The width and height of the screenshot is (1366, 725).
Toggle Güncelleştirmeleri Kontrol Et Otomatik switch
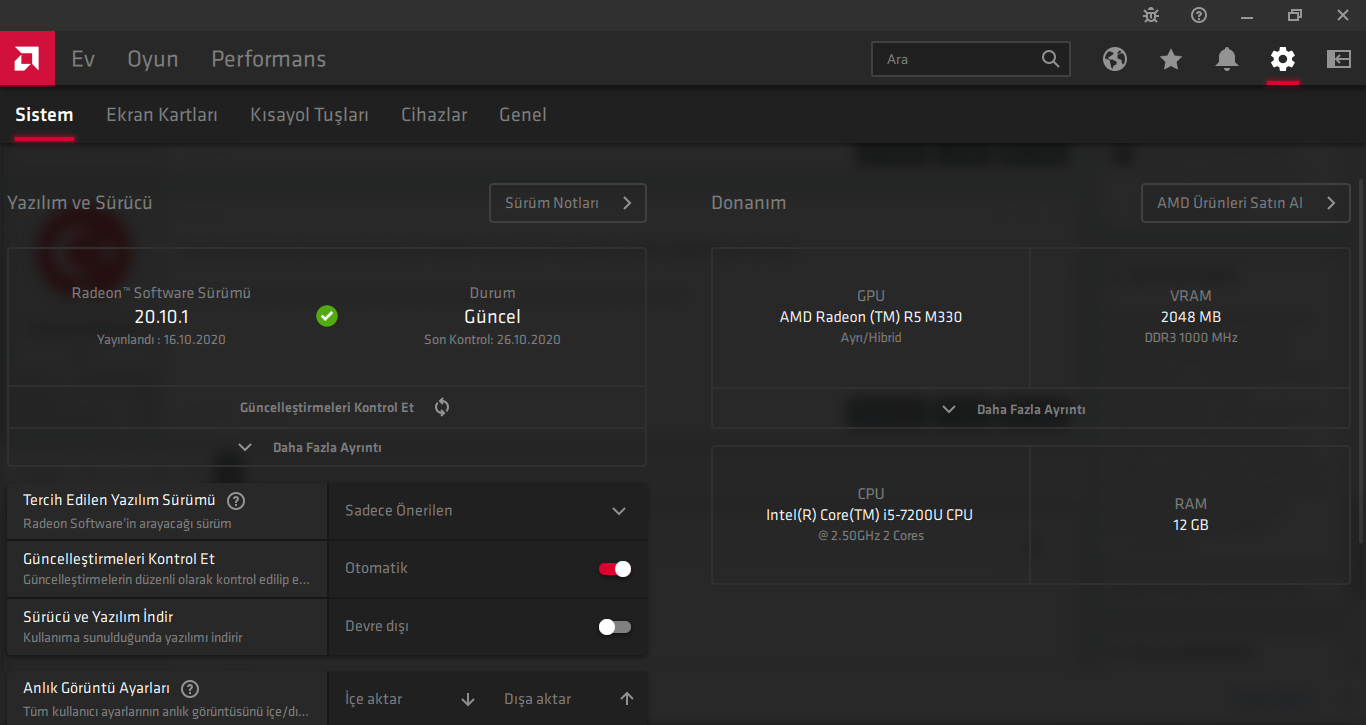pos(615,569)
